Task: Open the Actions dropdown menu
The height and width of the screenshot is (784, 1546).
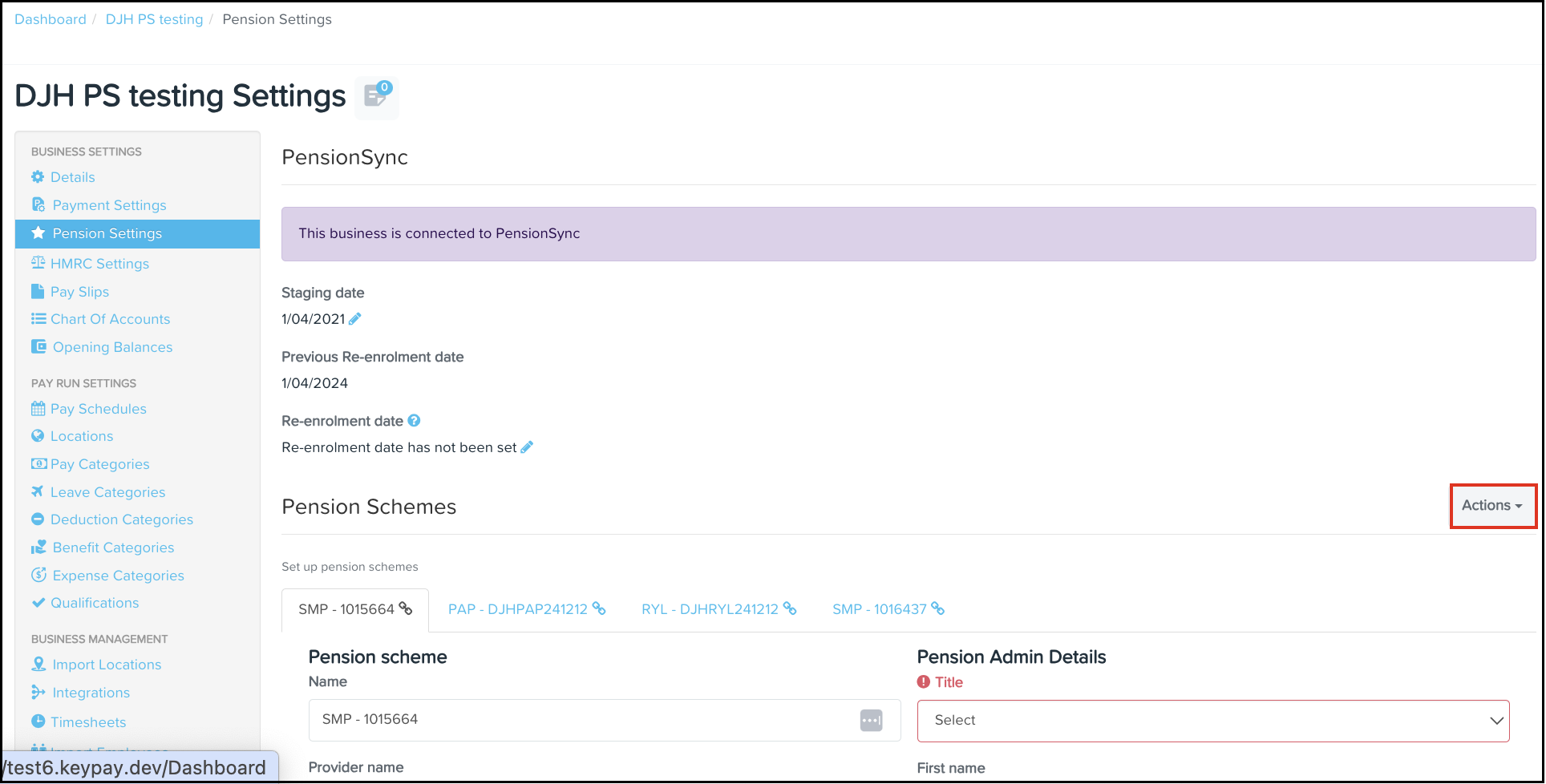Action: (1491, 506)
